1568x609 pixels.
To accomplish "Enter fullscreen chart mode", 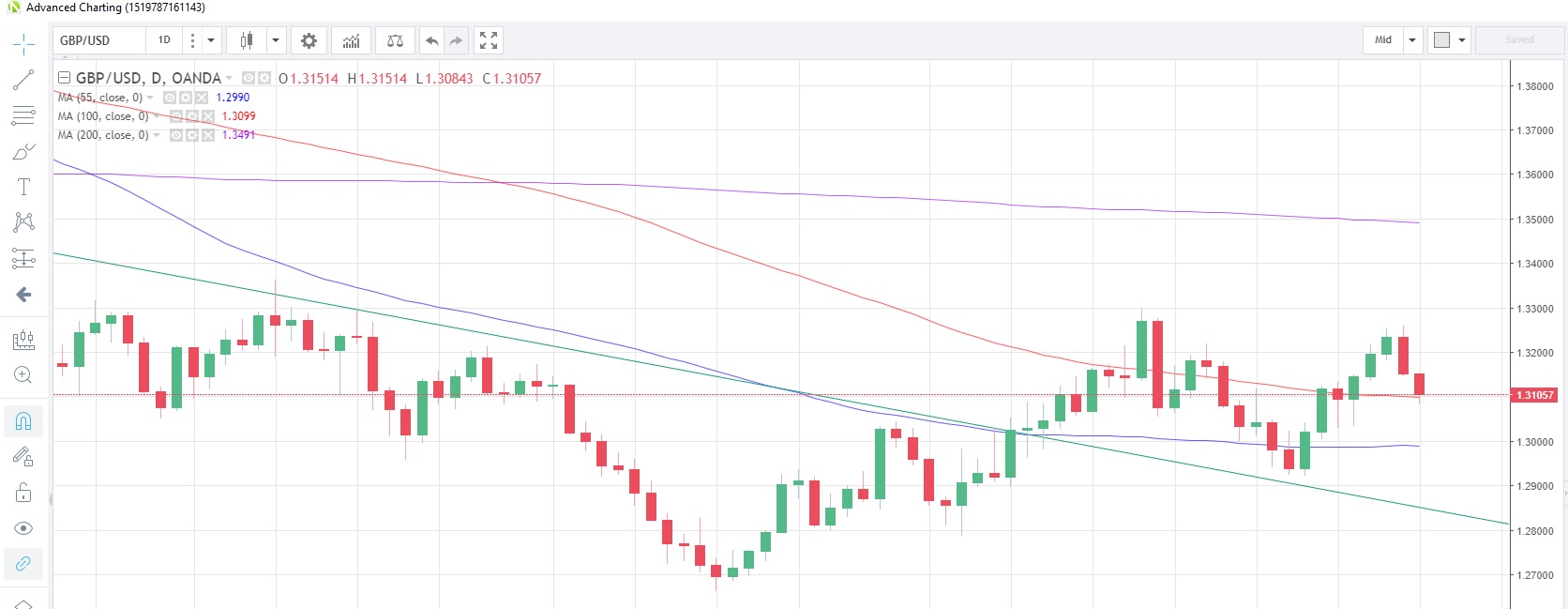I will point(489,40).
